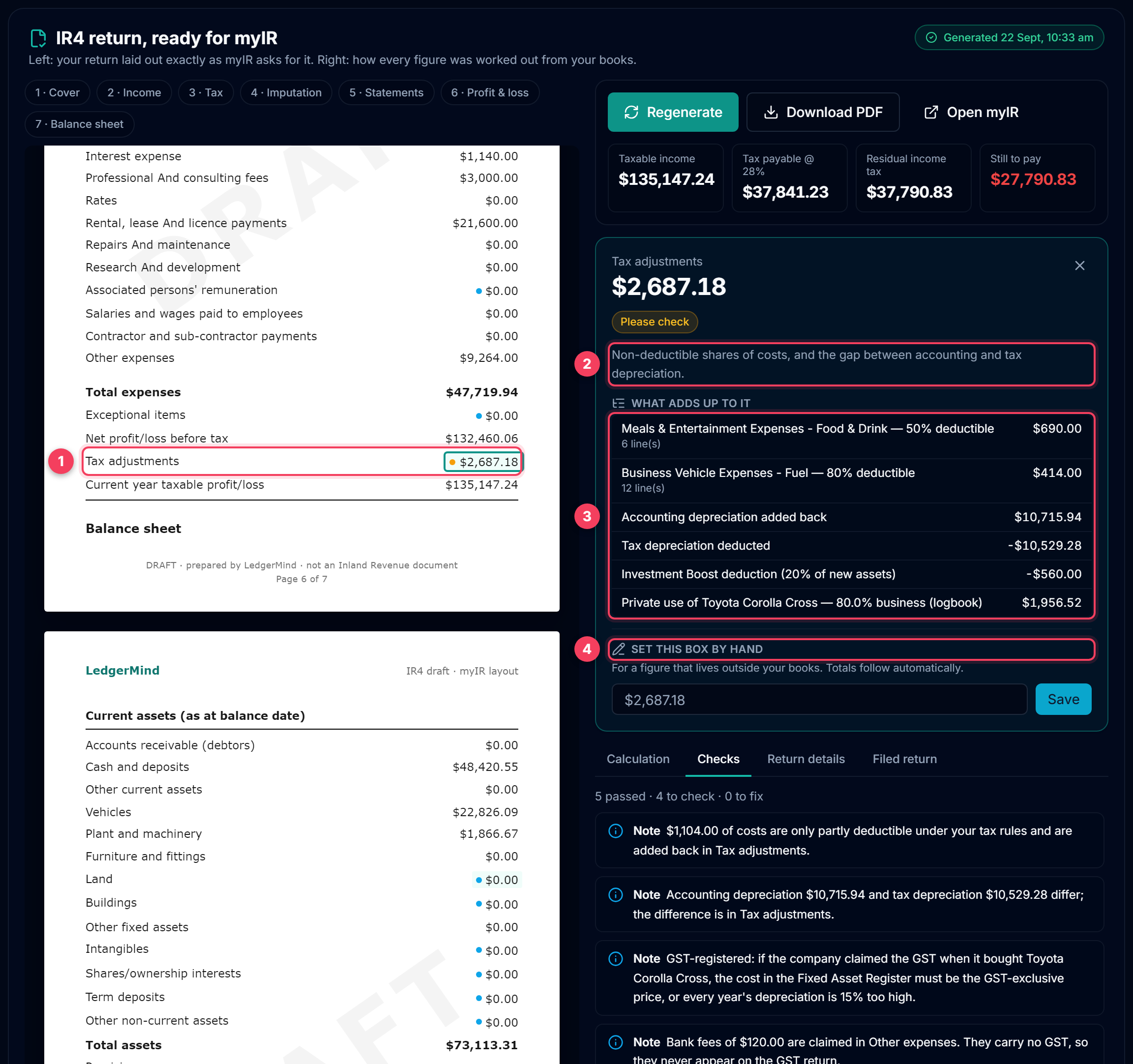Viewport: 1133px width, 1064px height.
Task: Click info icon on GST-registered note
Action: coord(616,959)
